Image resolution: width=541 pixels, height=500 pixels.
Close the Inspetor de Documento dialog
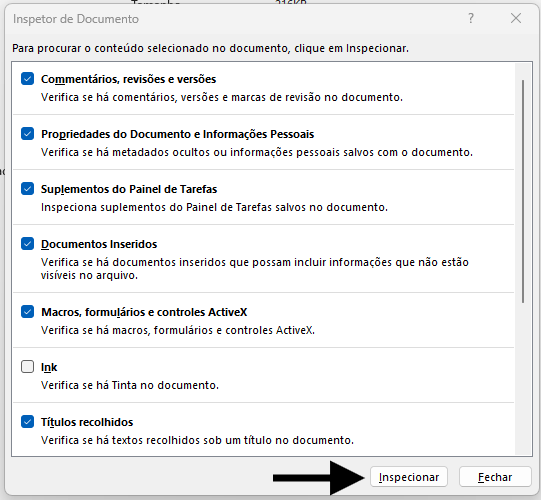[516, 18]
